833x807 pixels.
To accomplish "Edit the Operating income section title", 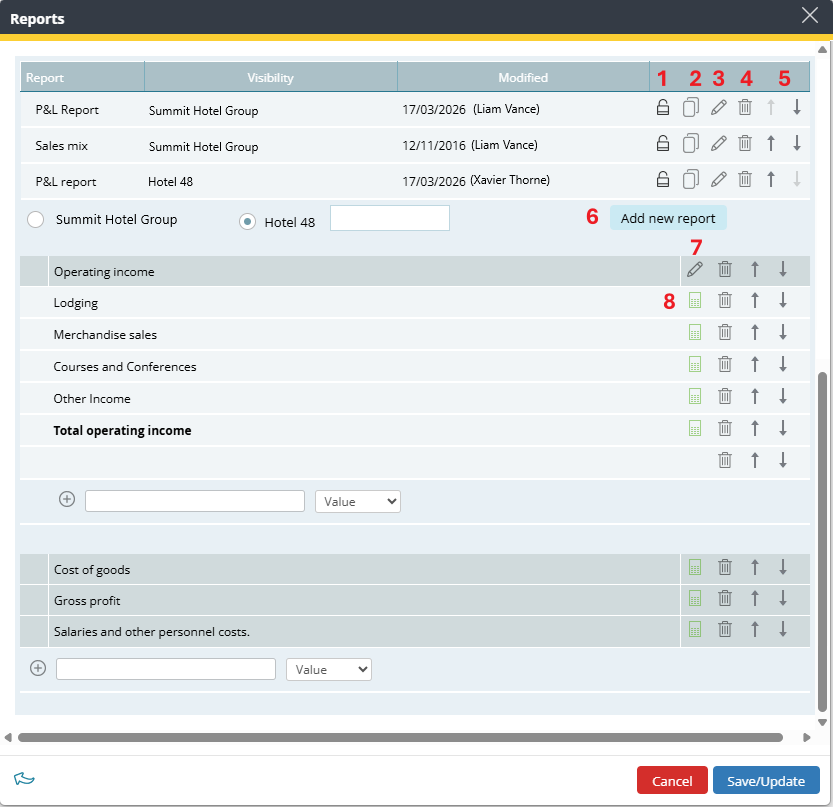I will pyautogui.click(x=695, y=270).
